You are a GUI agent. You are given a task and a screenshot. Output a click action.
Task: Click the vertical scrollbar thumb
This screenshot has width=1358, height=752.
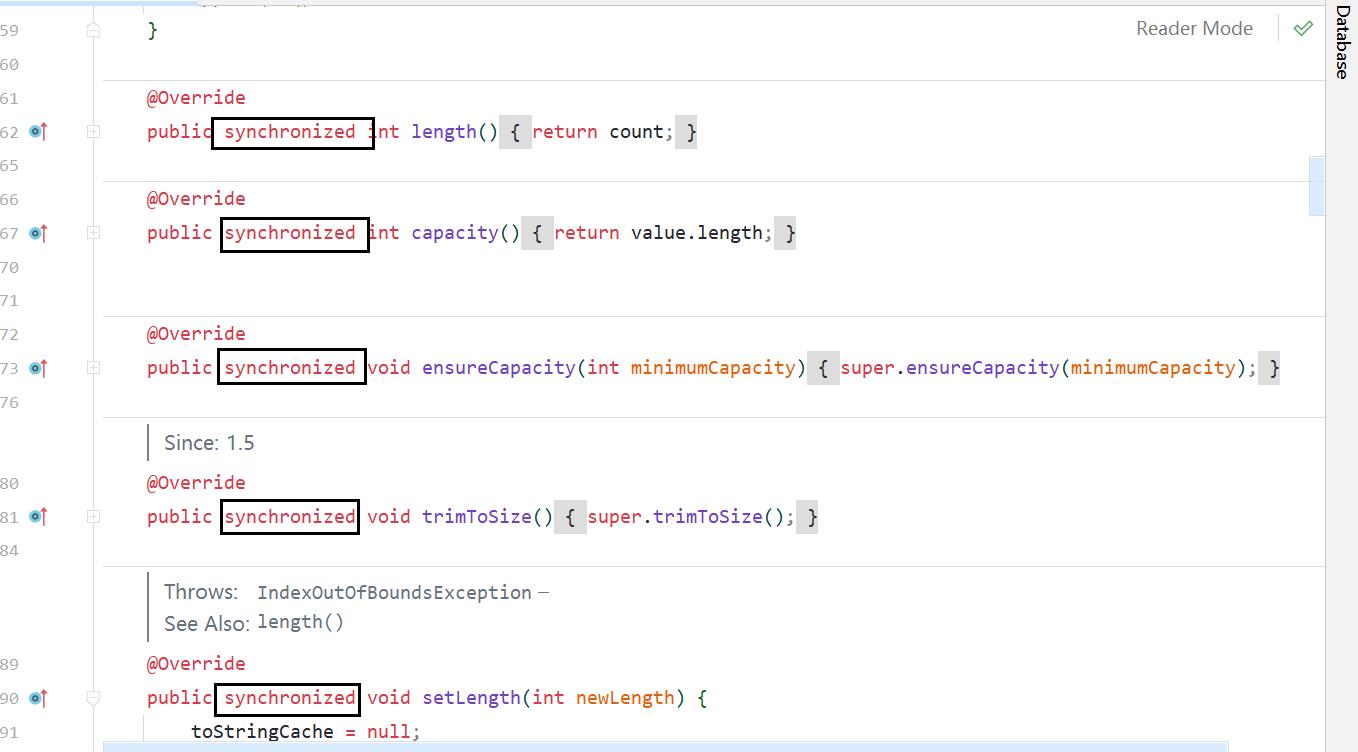pos(1317,185)
